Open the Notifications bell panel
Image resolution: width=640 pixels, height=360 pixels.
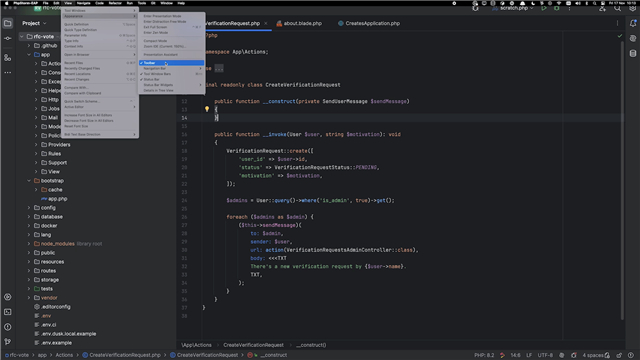[x=633, y=23]
